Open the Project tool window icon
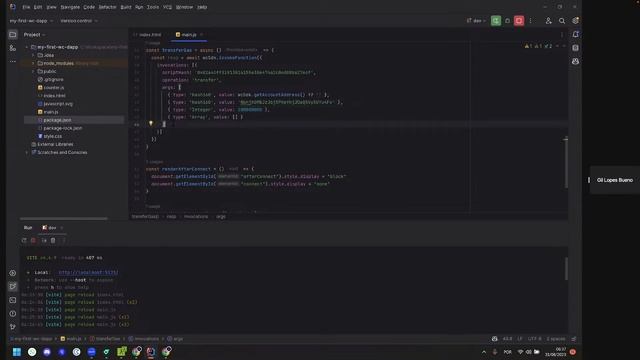This screenshot has width=640, height=360. 13,35
